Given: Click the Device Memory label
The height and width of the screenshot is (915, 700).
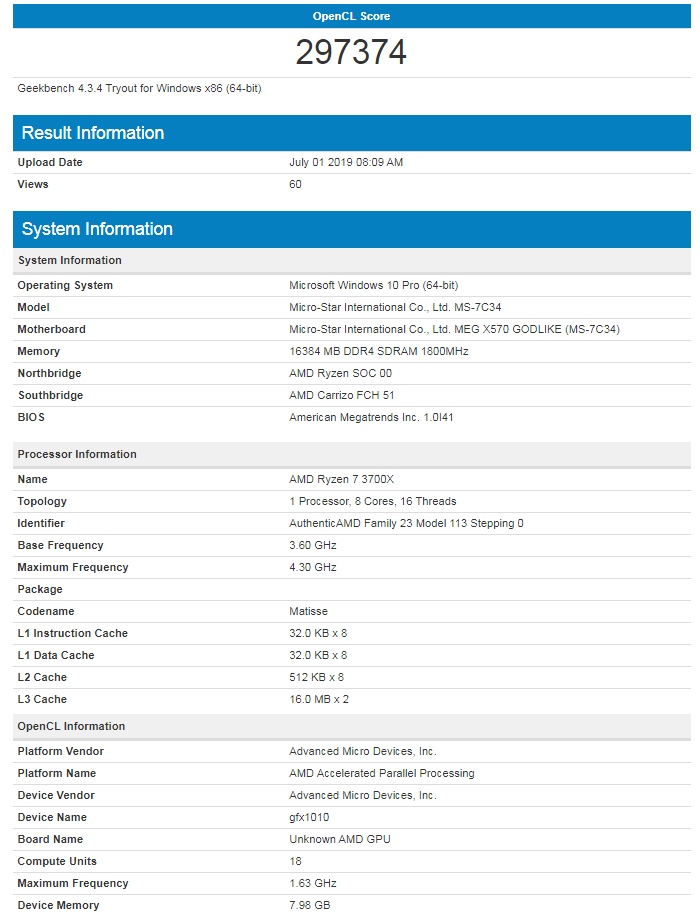Looking at the screenshot, I should coord(58,905).
